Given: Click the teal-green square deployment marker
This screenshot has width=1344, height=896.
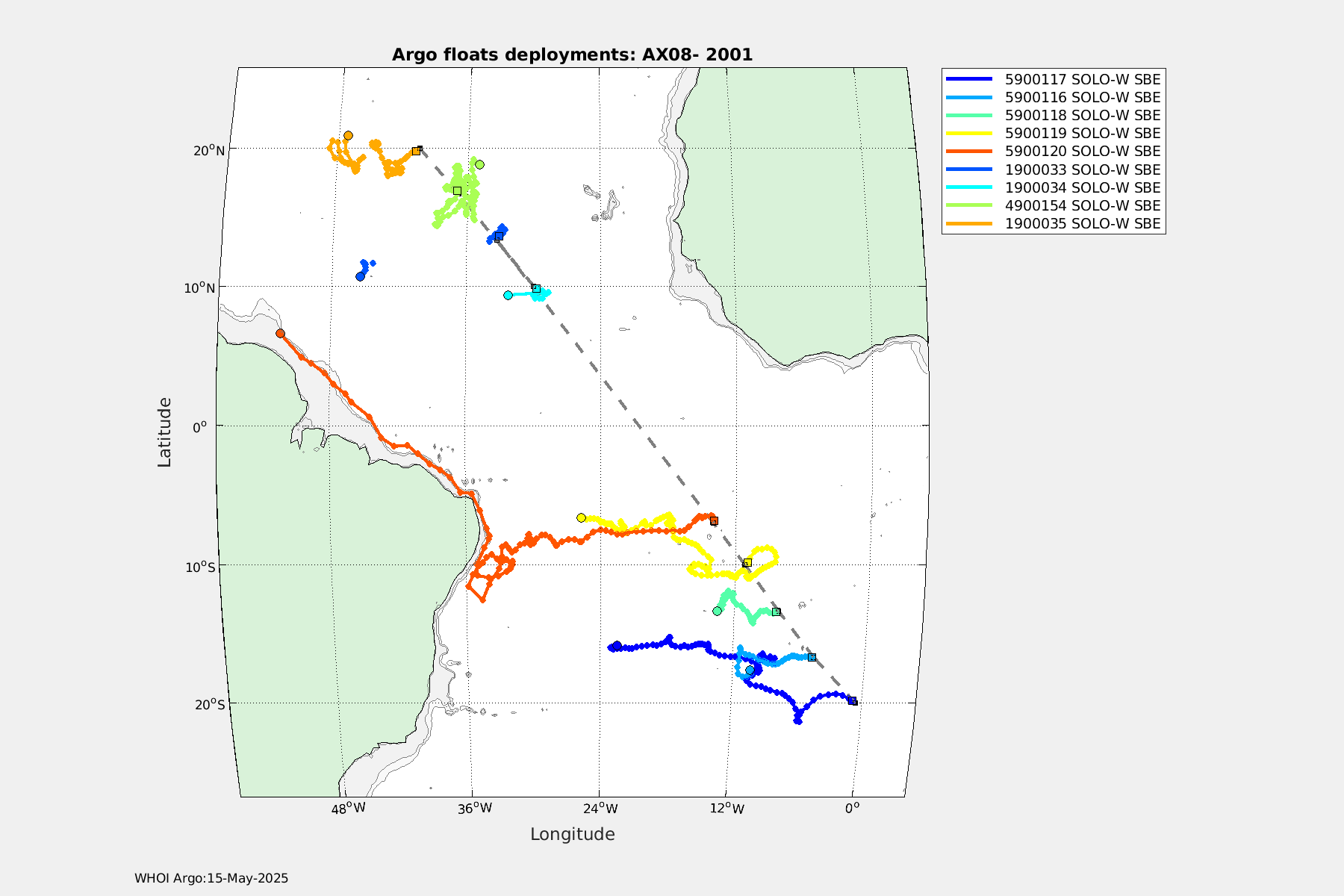Looking at the screenshot, I should click(777, 612).
